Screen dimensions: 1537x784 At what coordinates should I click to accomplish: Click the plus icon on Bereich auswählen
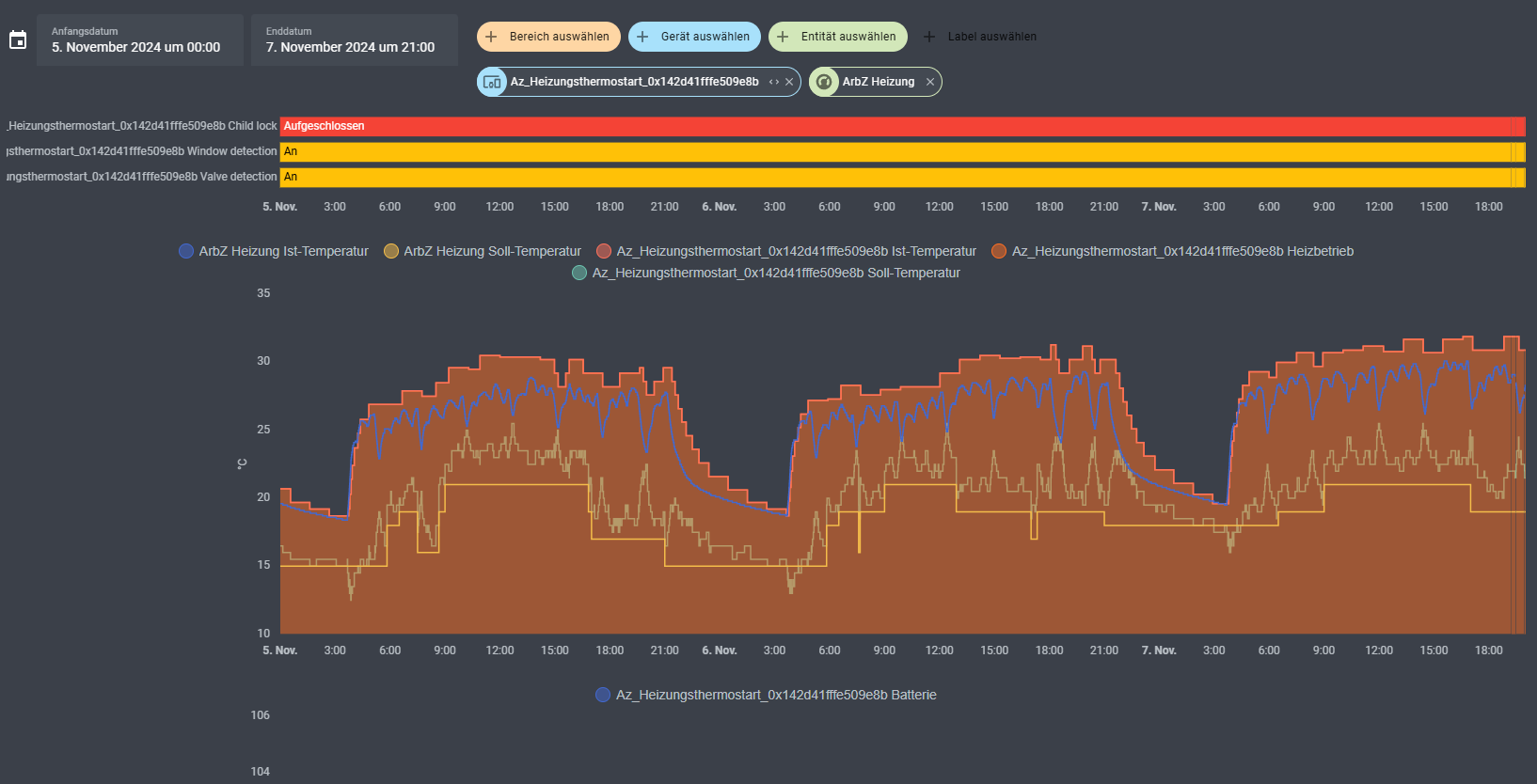491,37
